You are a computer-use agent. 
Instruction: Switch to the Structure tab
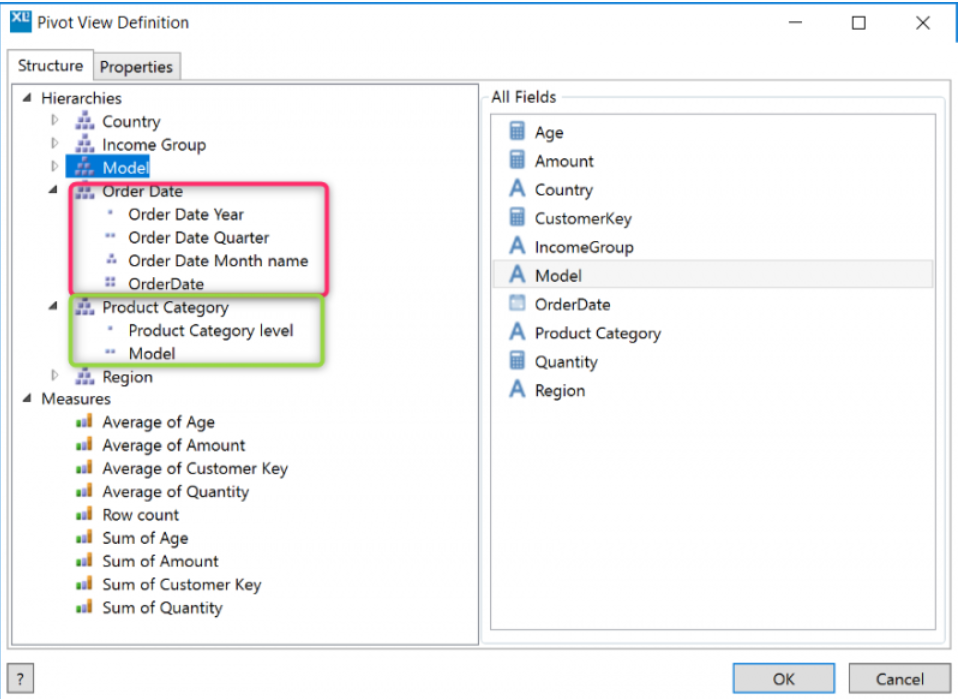(50, 66)
